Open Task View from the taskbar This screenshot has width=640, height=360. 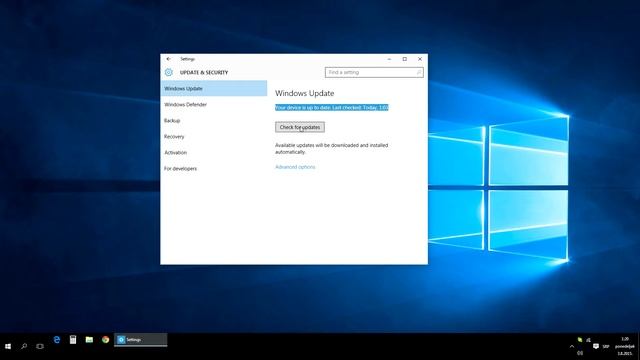[40, 346]
